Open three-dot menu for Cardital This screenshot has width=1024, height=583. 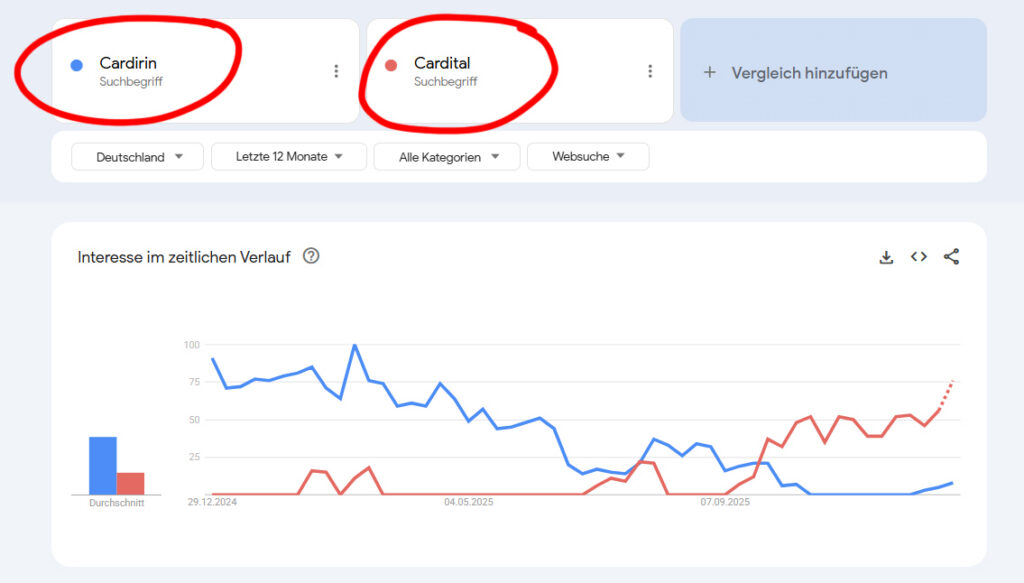point(650,71)
